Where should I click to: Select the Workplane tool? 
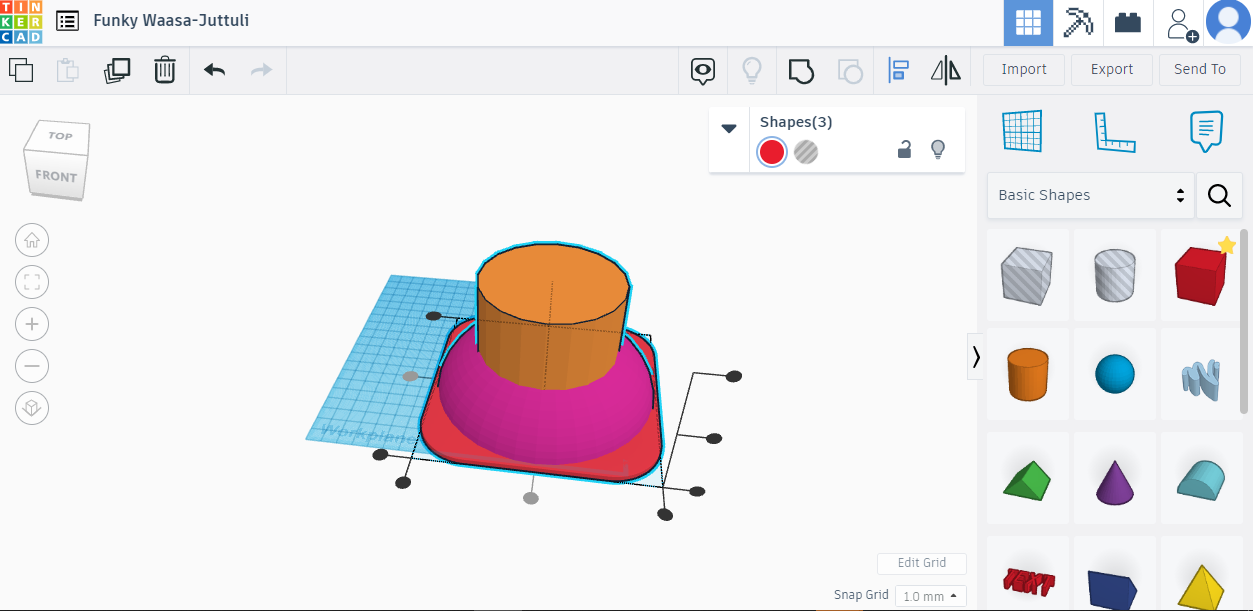point(1022,131)
